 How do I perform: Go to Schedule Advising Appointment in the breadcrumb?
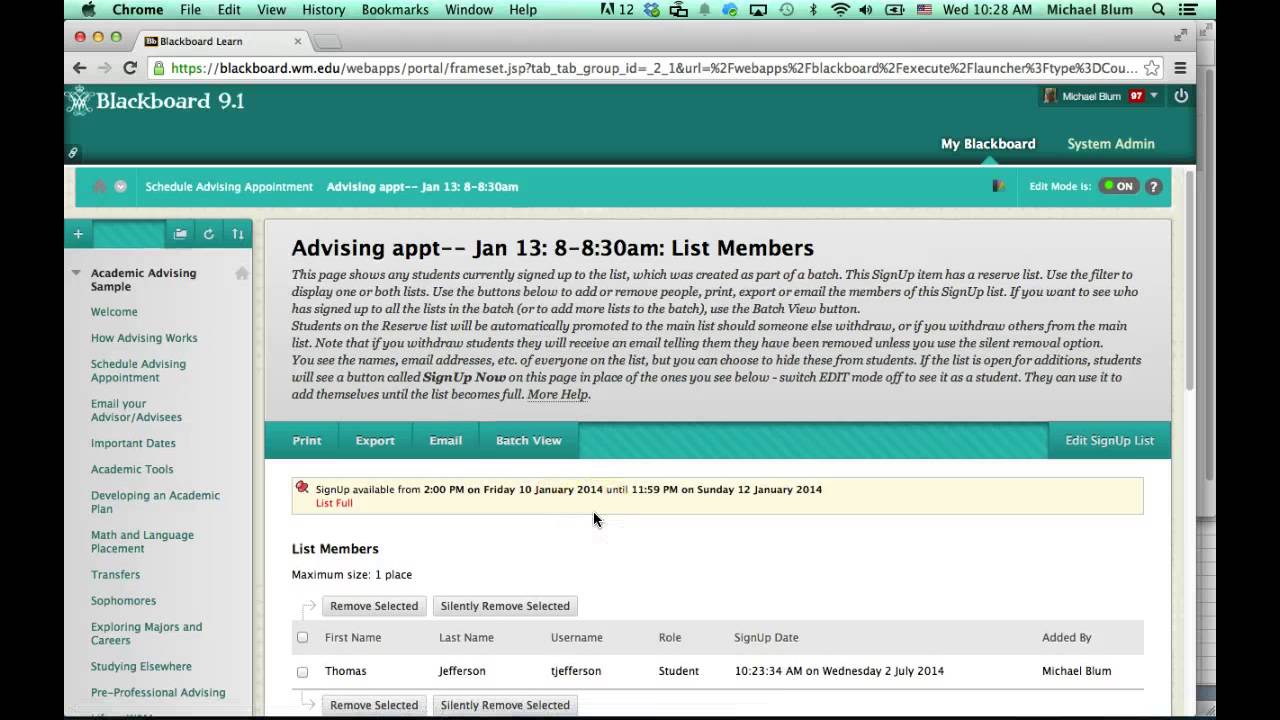[229, 187]
